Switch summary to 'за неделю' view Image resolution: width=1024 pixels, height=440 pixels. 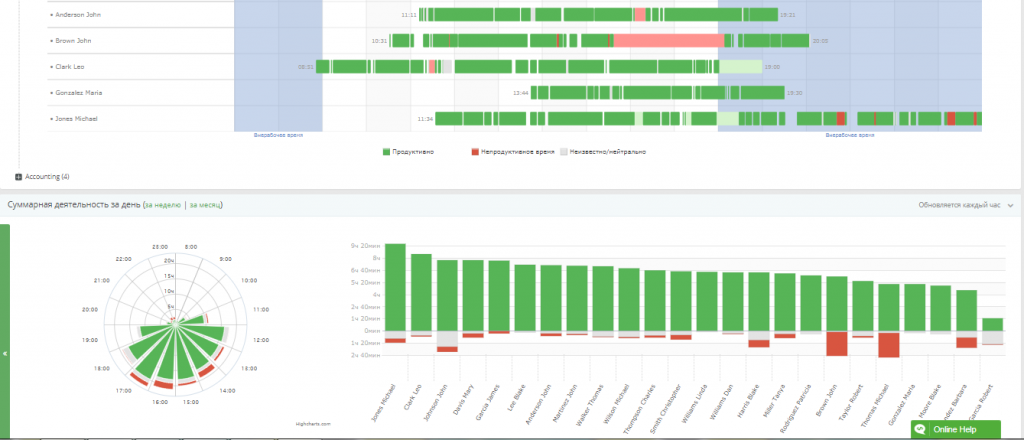(x=163, y=205)
